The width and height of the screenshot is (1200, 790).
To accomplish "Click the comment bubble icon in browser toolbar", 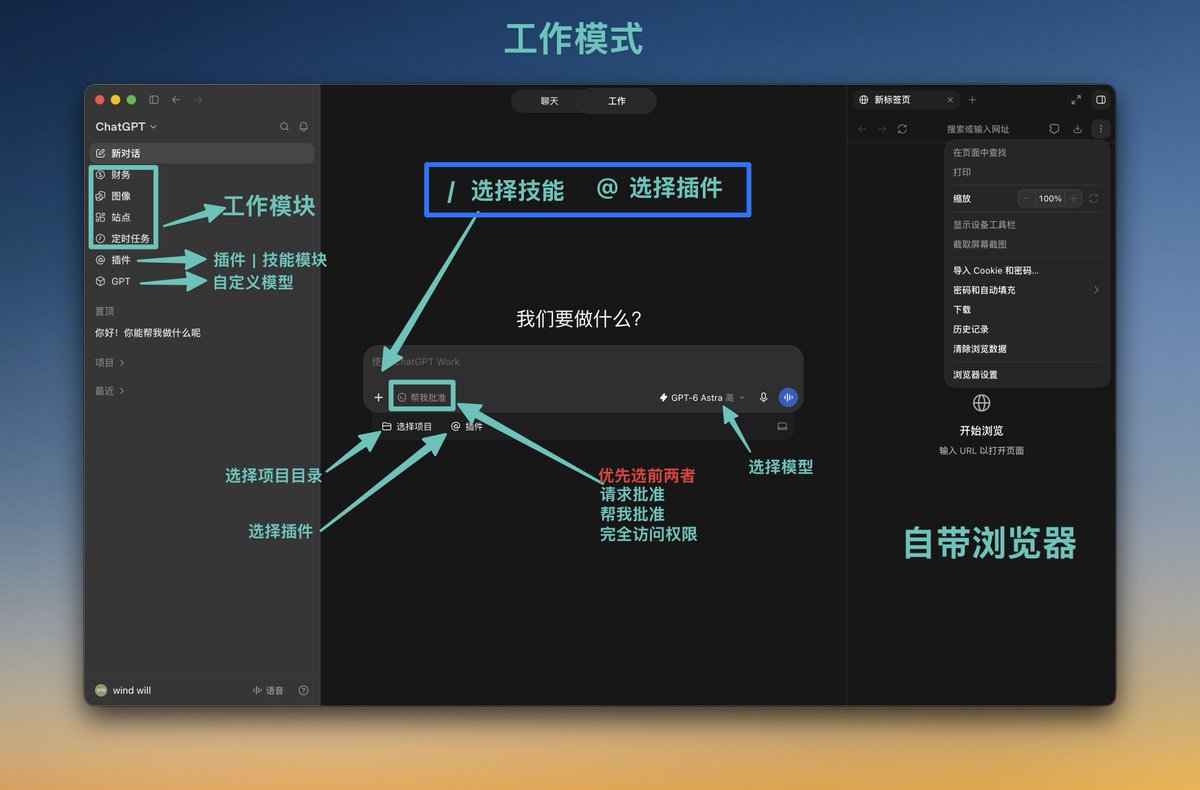I will point(1054,129).
